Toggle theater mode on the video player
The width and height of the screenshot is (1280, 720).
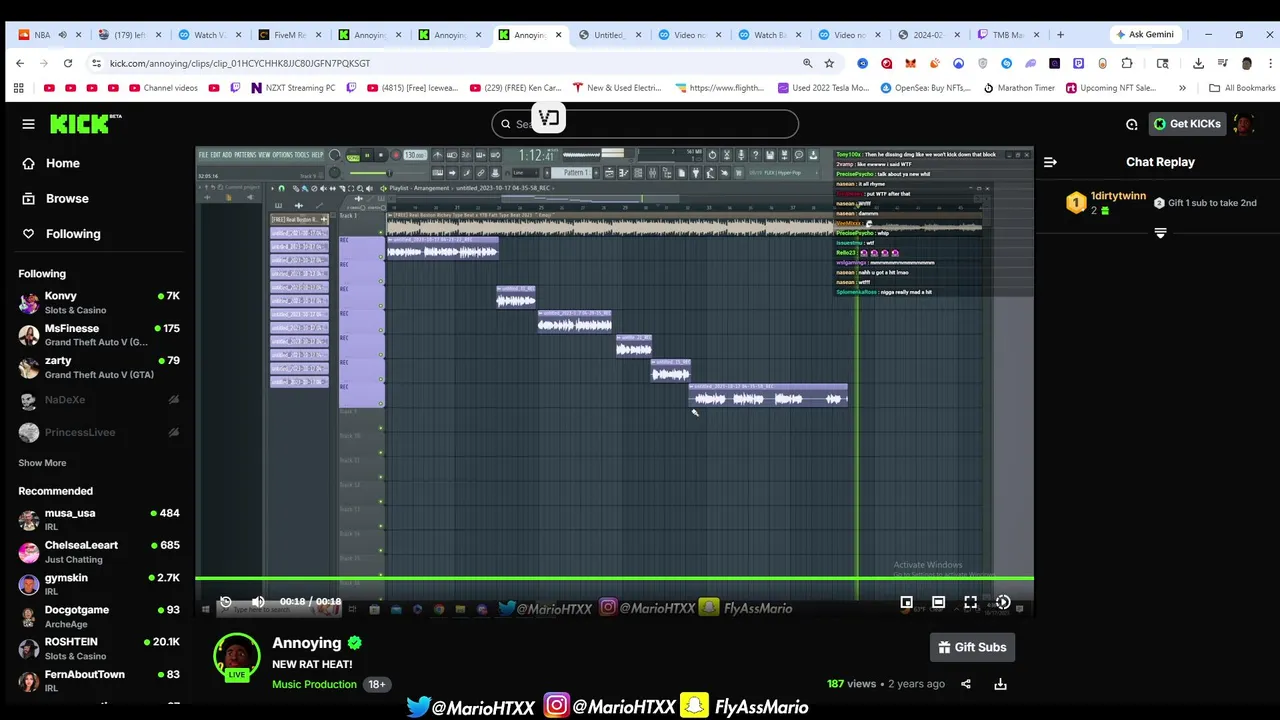tap(938, 602)
